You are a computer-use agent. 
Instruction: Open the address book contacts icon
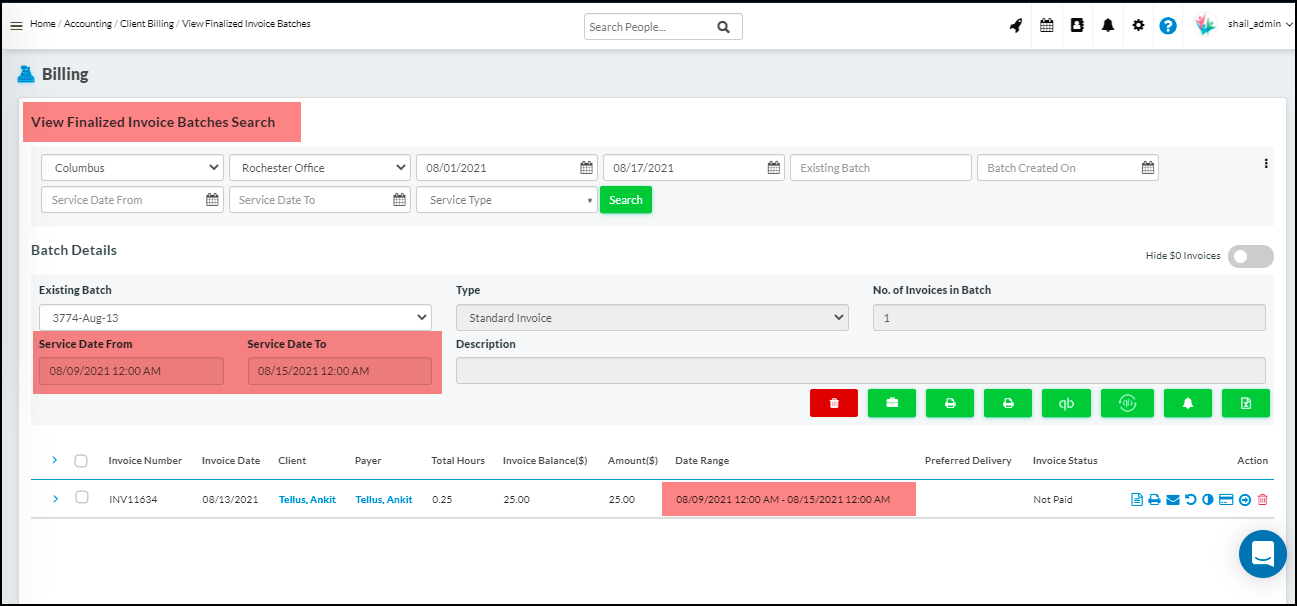coord(1077,26)
